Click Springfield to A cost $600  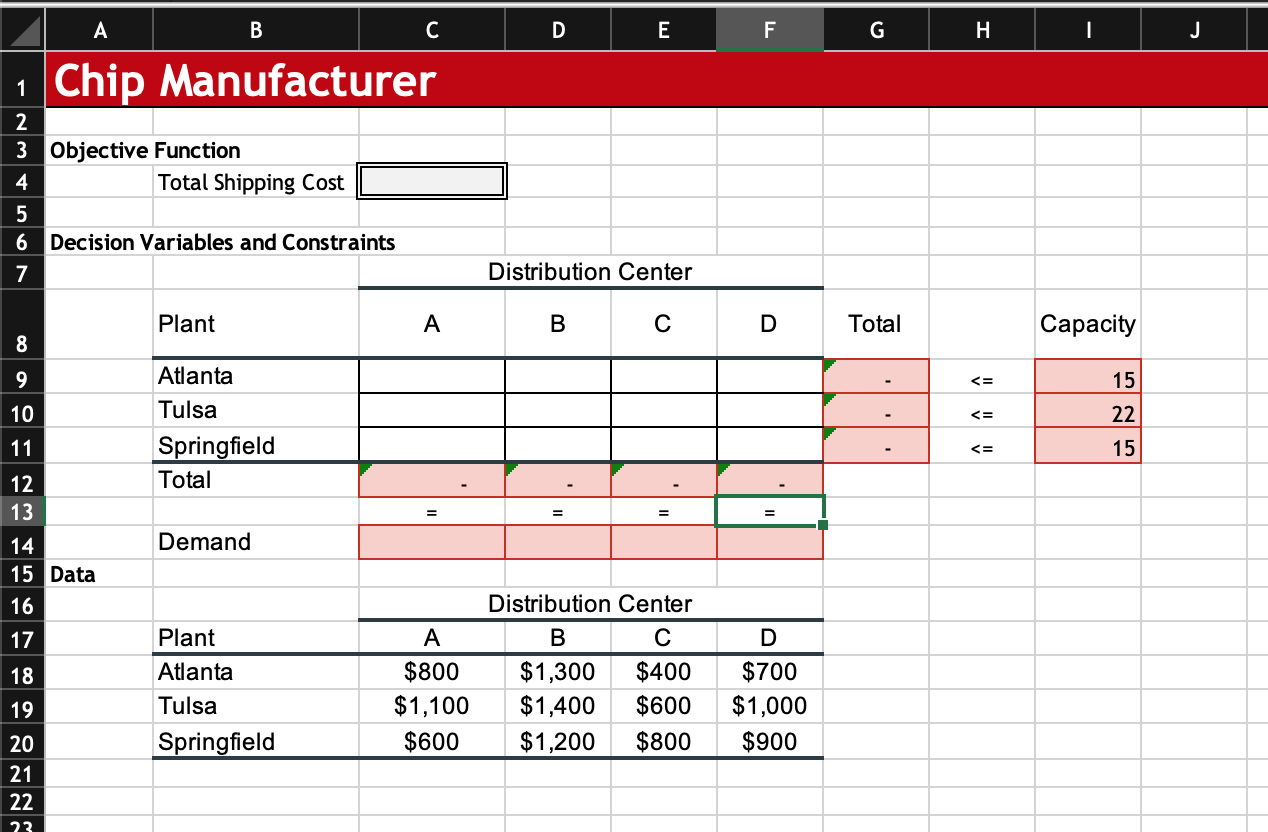point(432,741)
